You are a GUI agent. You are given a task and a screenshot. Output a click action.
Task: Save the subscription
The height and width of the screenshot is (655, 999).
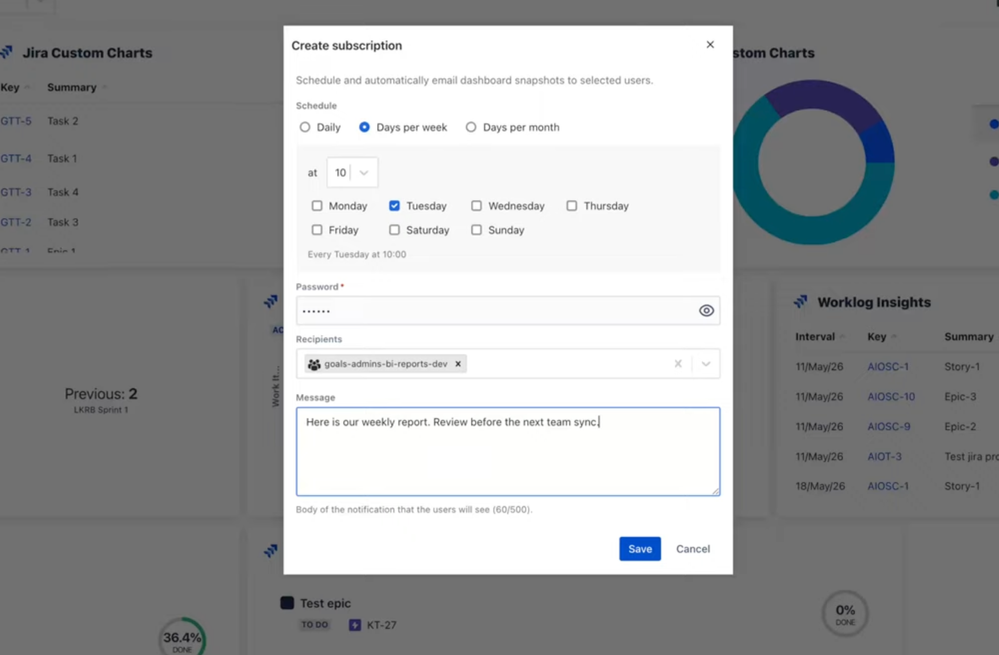coord(640,549)
